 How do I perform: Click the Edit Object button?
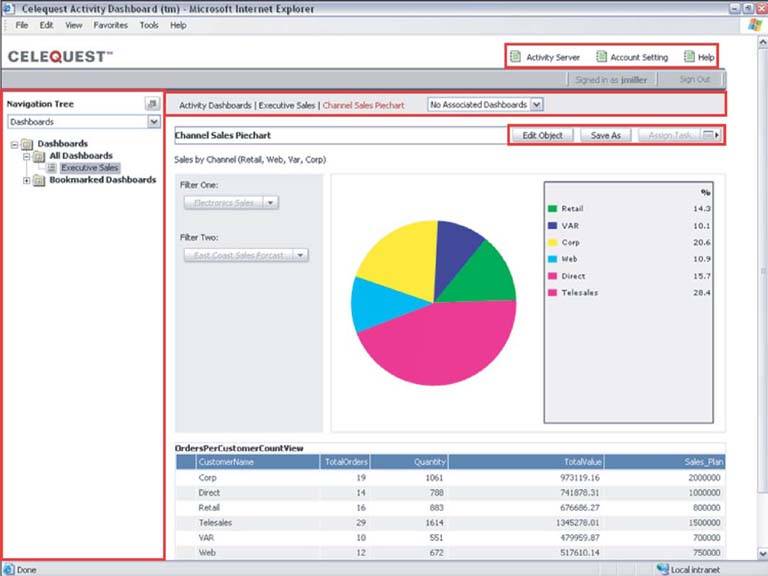tap(543, 135)
